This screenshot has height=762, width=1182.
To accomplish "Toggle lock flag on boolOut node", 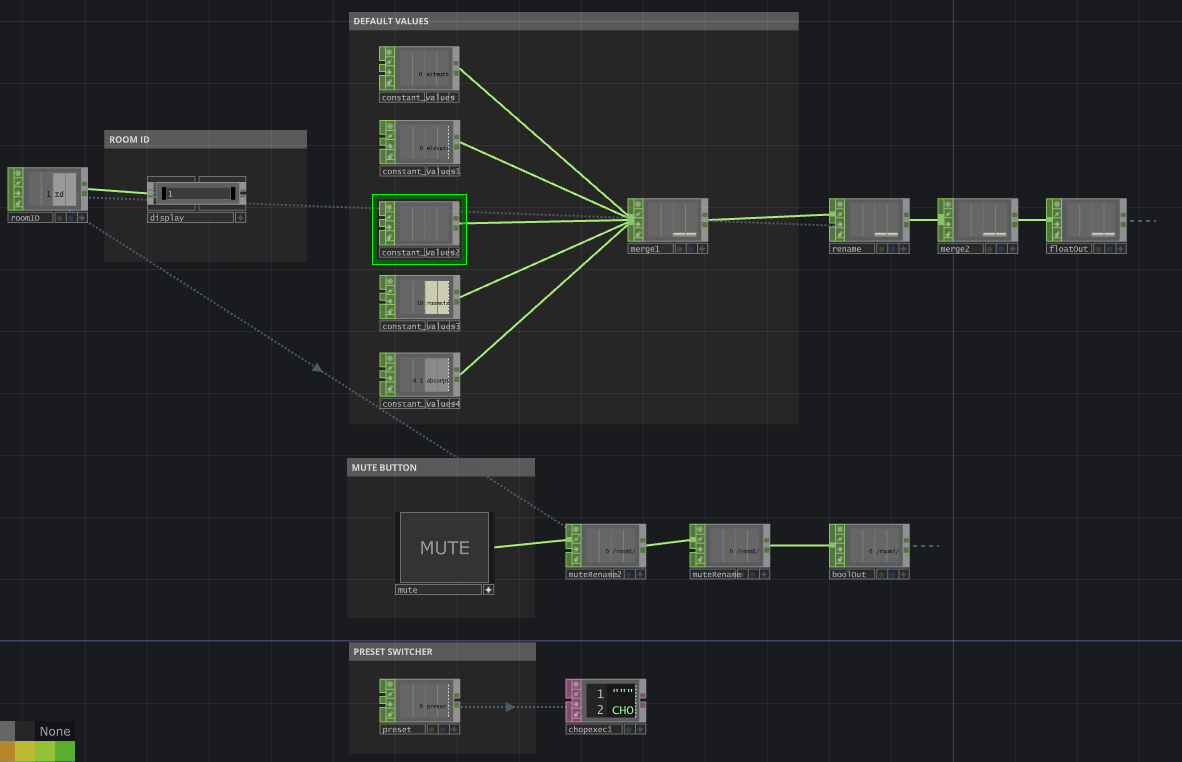I will click(x=840, y=560).
